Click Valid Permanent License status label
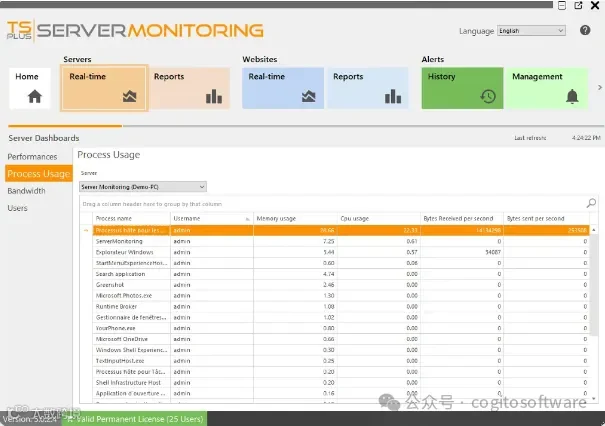This screenshot has width=605, height=426. pyautogui.click(x=135, y=419)
